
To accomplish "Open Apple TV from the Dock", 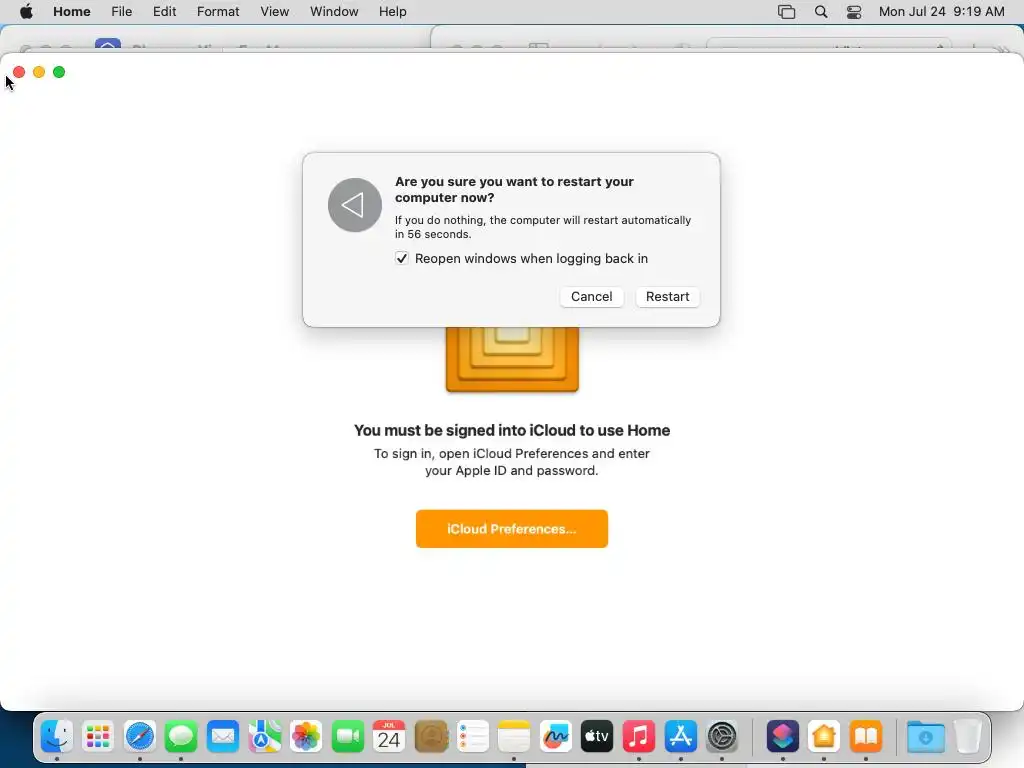I will [x=597, y=737].
